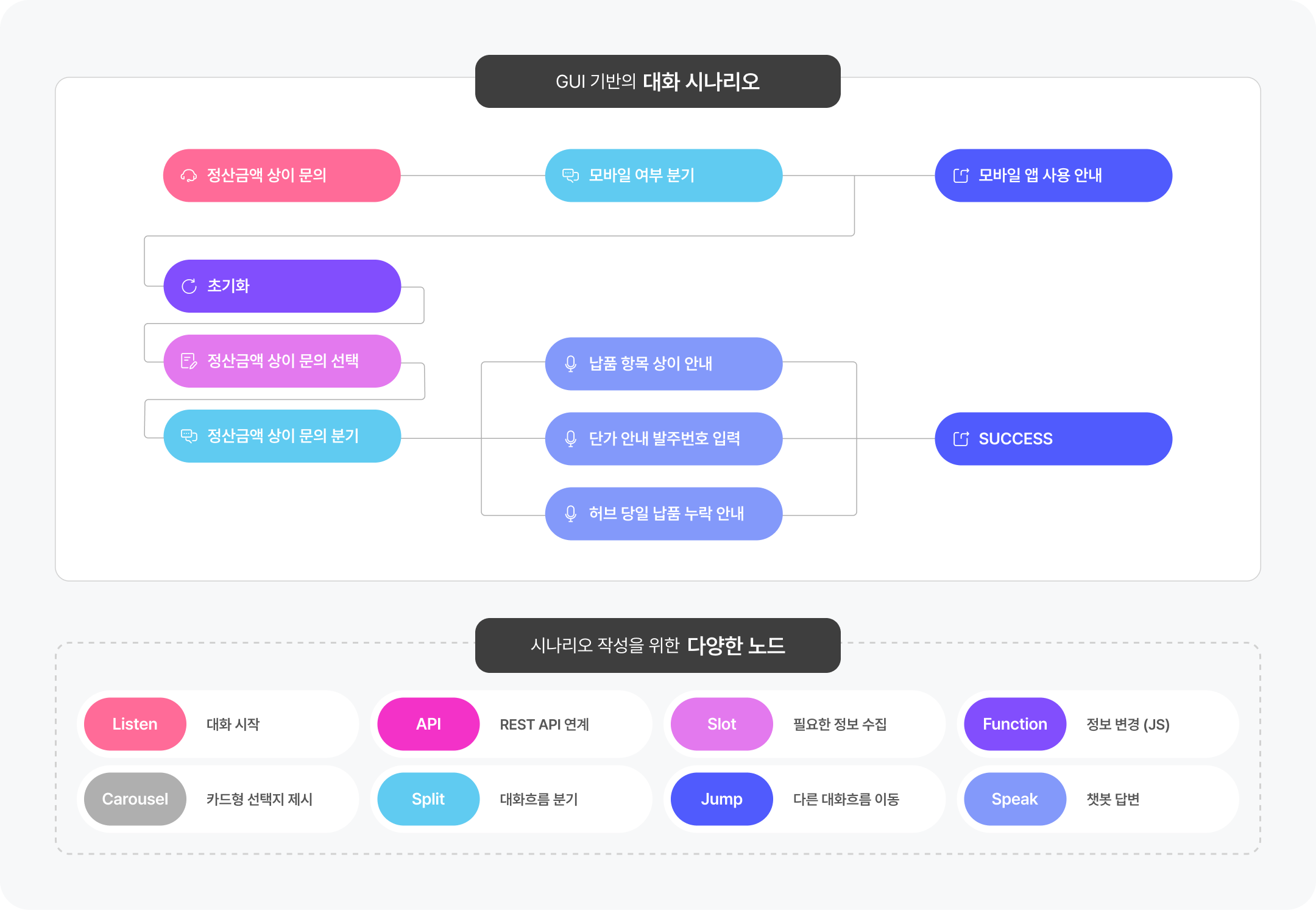The image size is (1316, 910).
Task: Select the pink Listen node type
Action: click(x=135, y=724)
